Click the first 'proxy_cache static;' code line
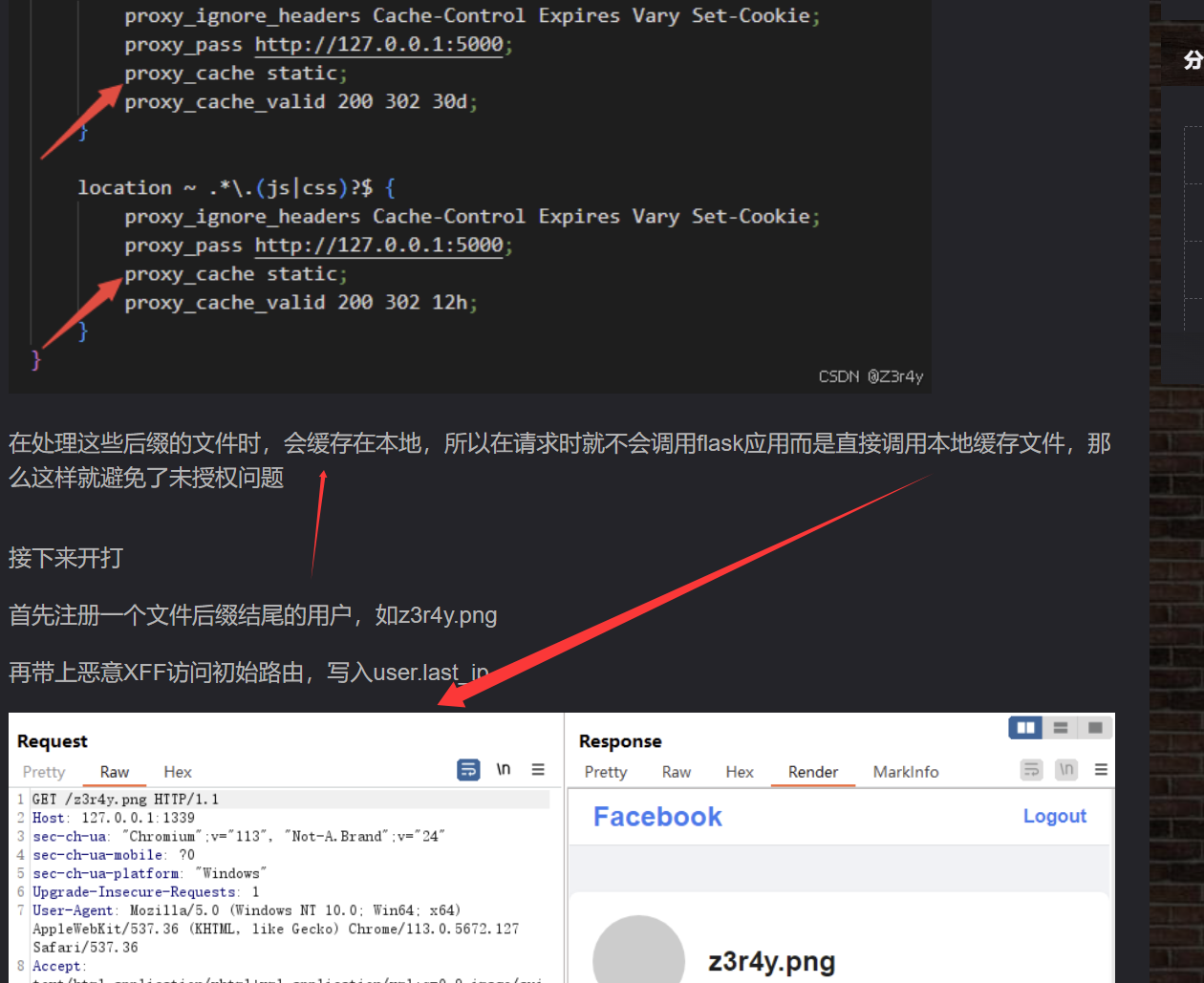The image size is (1204, 983). 236,73
